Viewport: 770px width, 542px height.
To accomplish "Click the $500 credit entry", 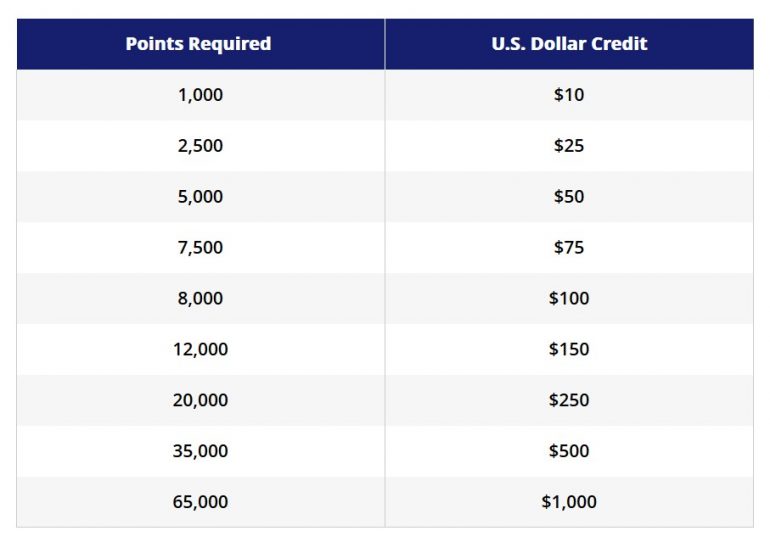I will [x=569, y=451].
